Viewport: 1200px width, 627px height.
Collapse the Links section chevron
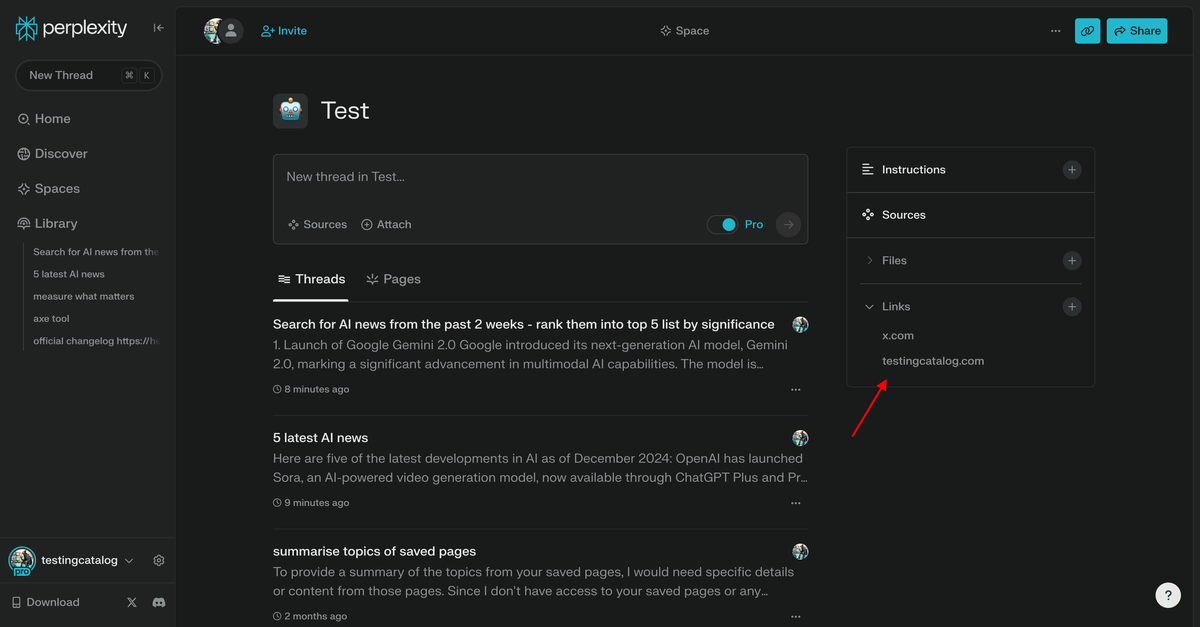click(868, 306)
